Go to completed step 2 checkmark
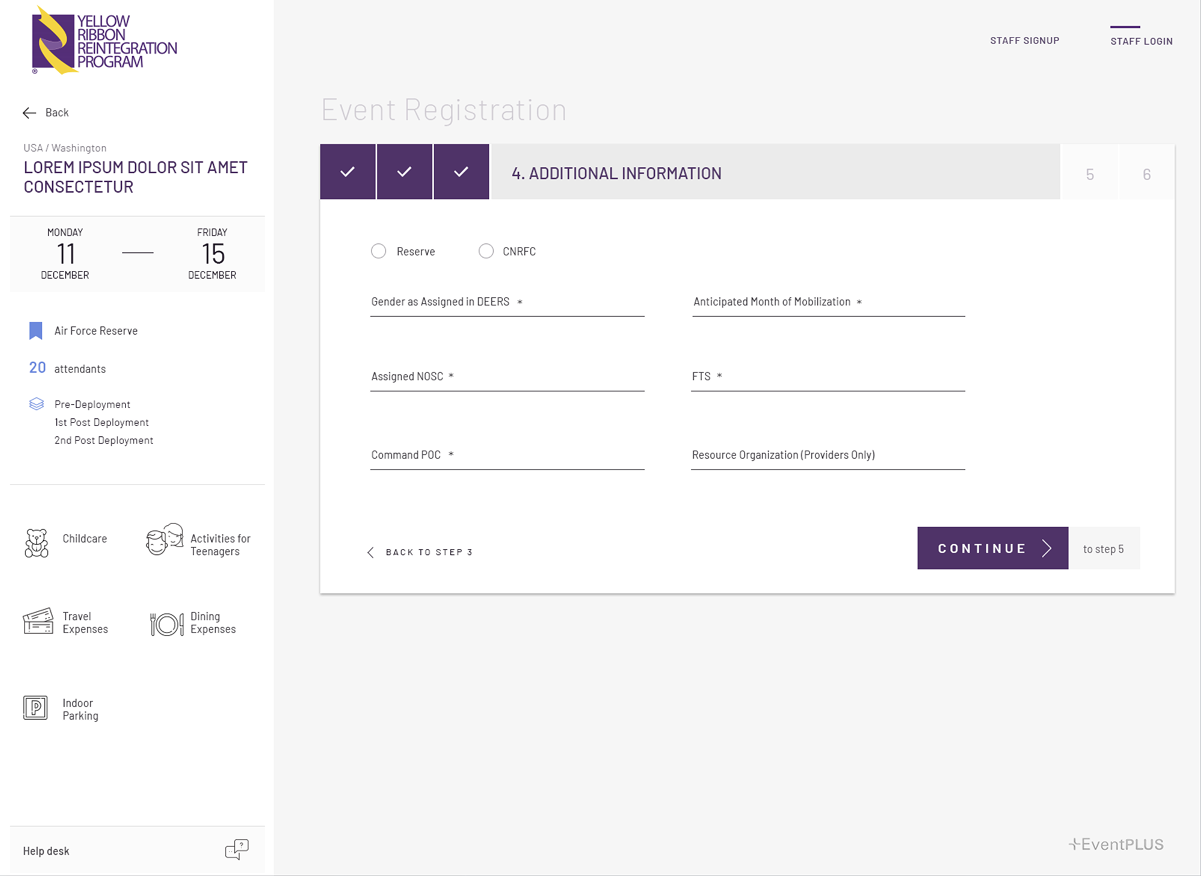The image size is (1201, 876). (405, 172)
